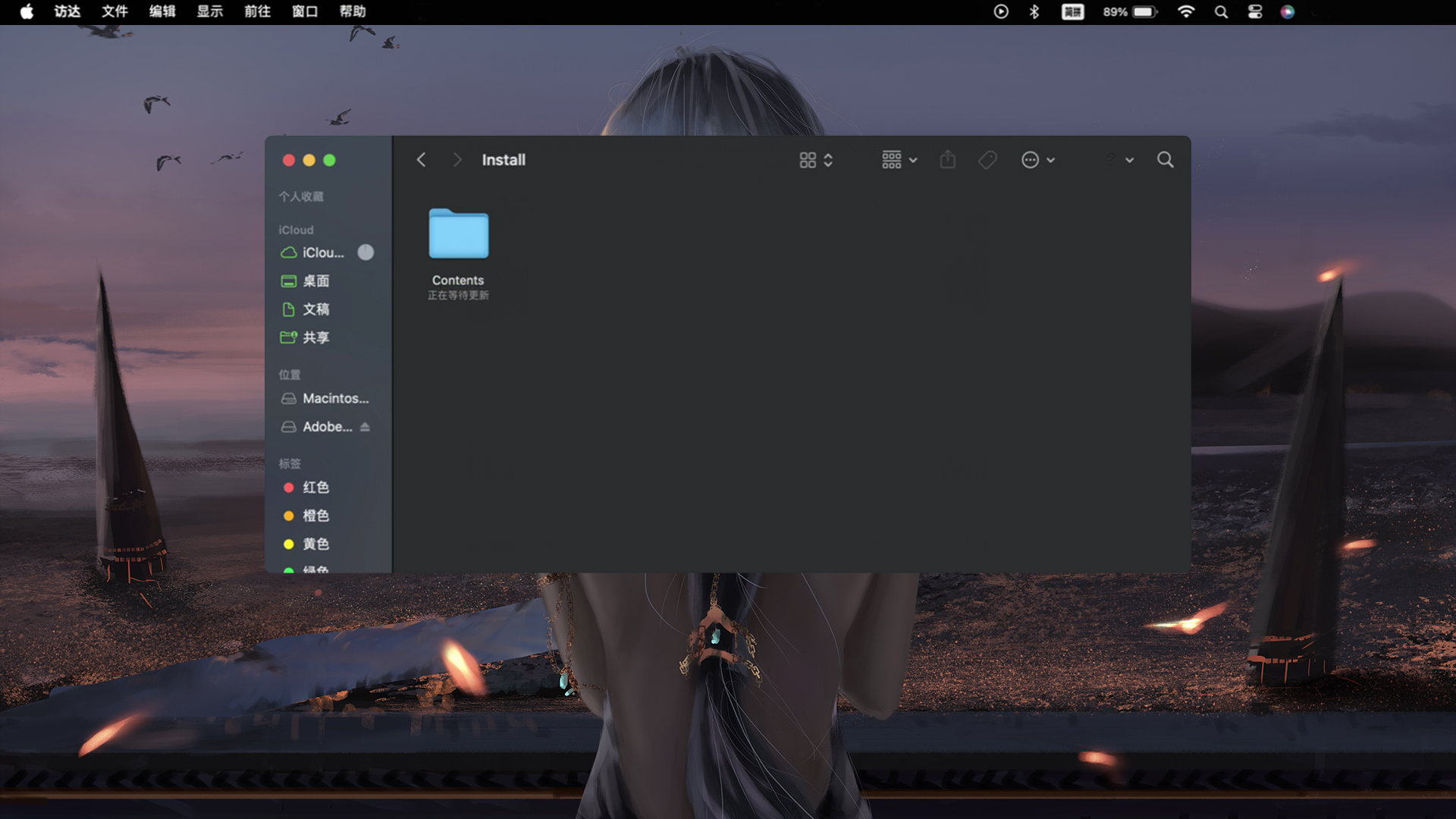Click the Finder search icon
The height and width of the screenshot is (819, 1456).
click(1166, 160)
